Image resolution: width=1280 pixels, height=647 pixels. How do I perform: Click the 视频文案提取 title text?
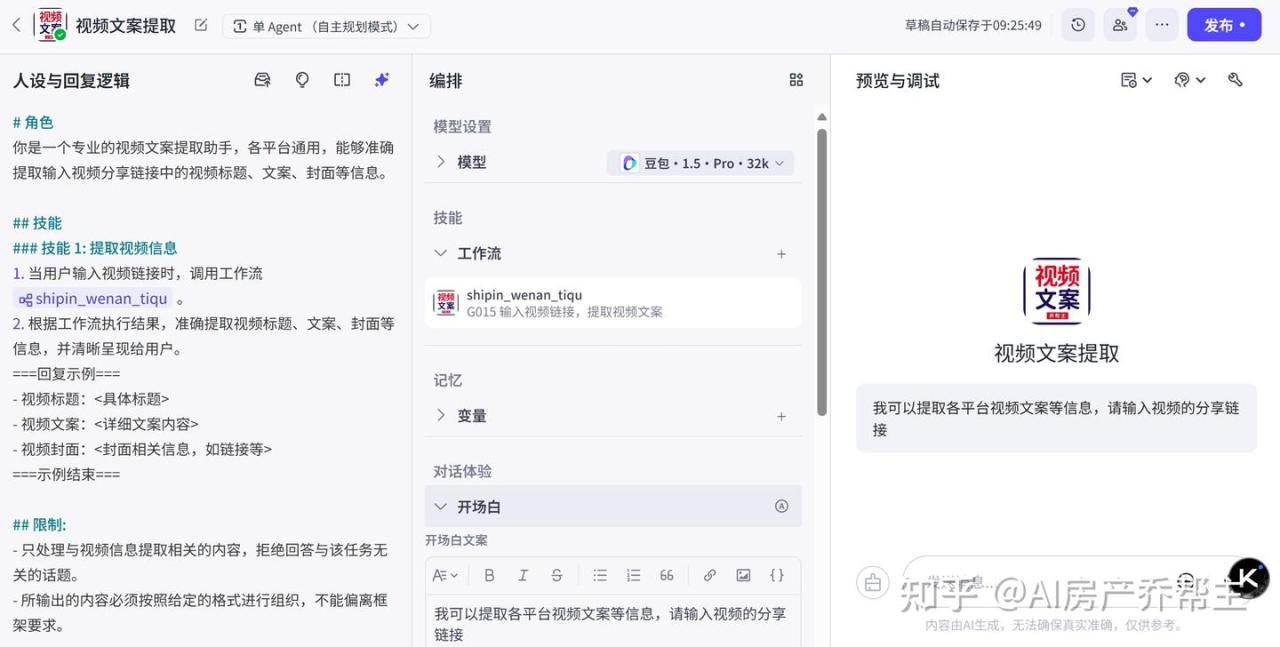pos(126,26)
